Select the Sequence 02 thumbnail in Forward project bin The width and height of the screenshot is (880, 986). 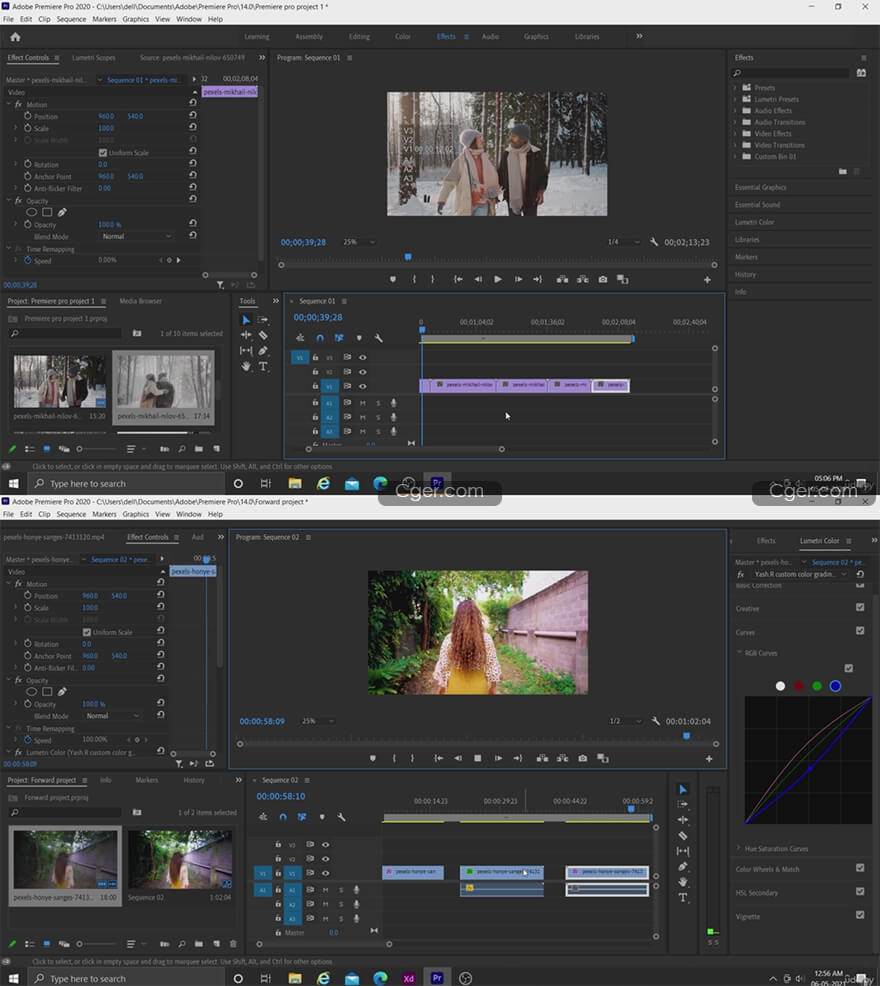179,859
